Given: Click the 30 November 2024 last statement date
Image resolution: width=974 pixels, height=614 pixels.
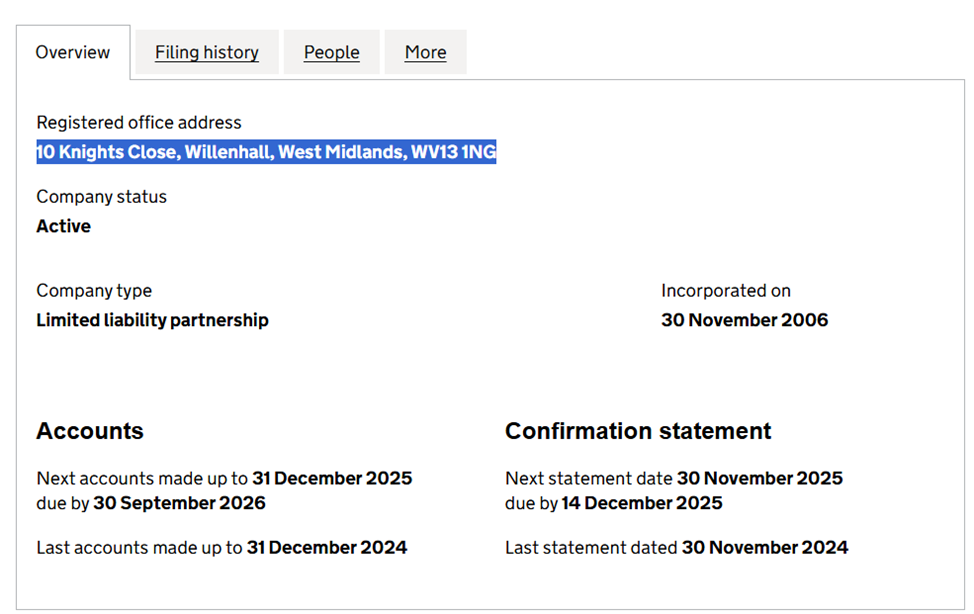Looking at the screenshot, I should (x=764, y=547).
